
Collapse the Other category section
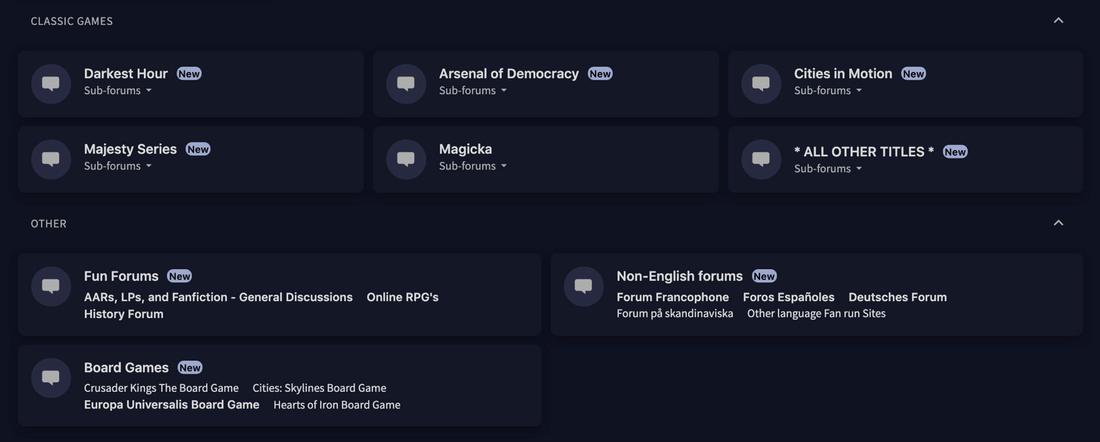pos(1058,223)
